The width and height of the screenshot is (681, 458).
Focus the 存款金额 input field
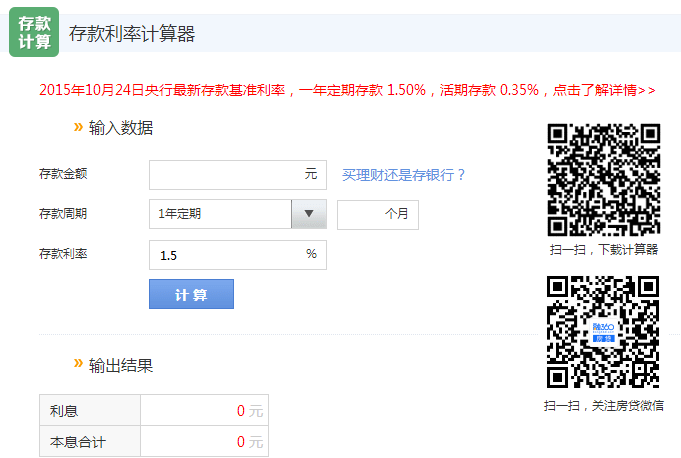click(238, 175)
